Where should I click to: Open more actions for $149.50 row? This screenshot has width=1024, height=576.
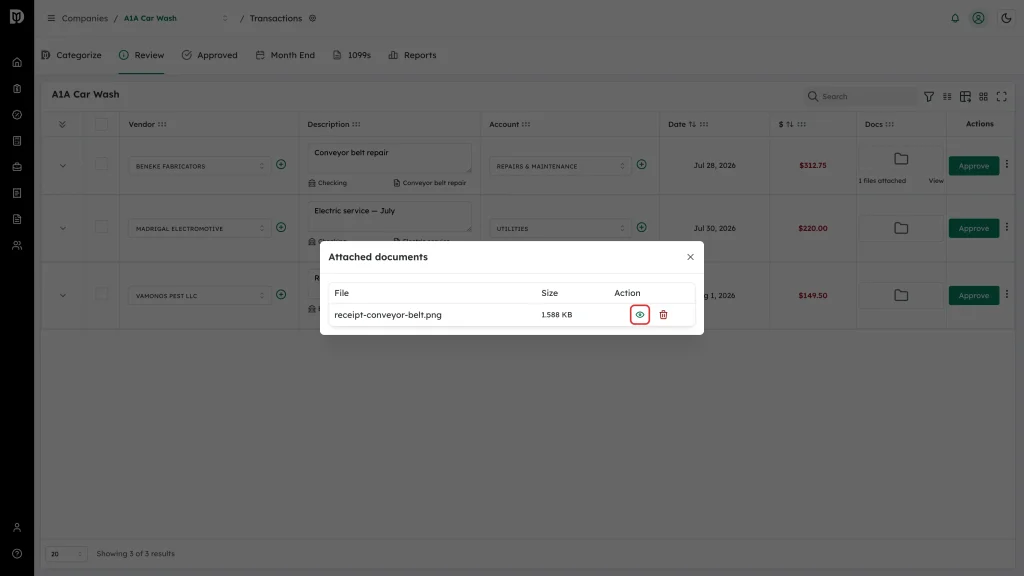pos(1006,295)
